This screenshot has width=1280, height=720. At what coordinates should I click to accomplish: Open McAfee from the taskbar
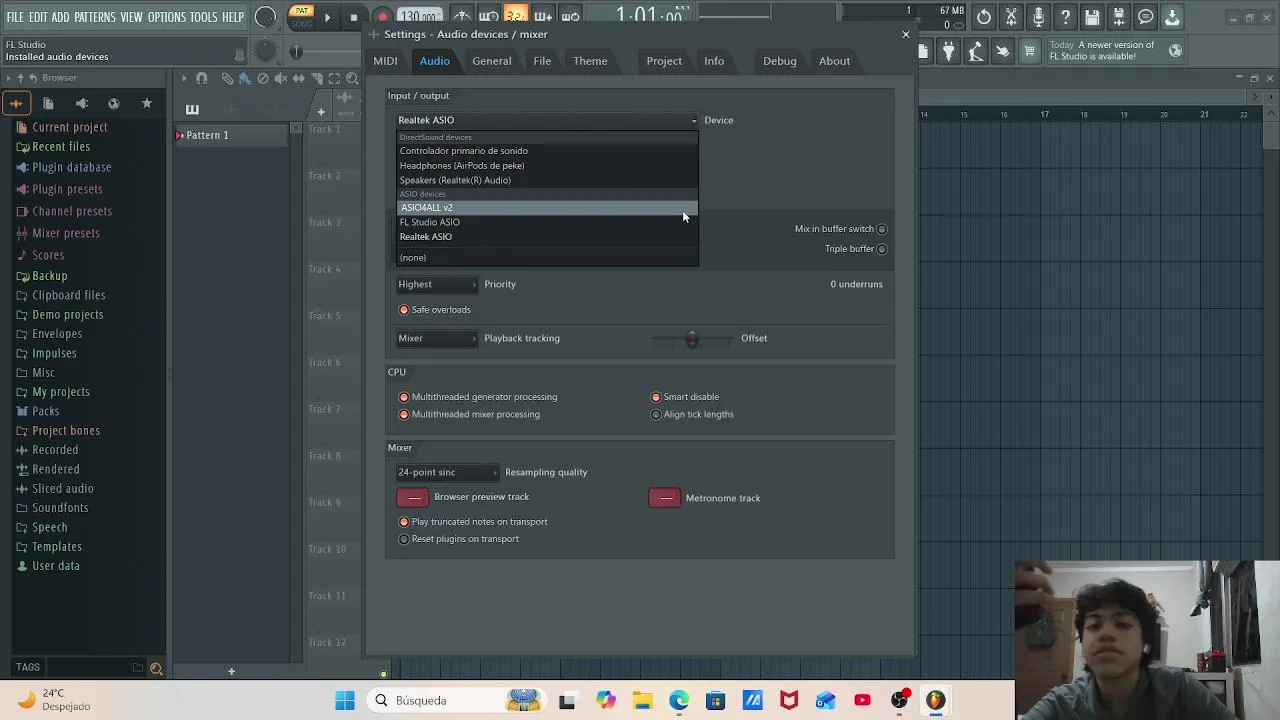tap(789, 700)
